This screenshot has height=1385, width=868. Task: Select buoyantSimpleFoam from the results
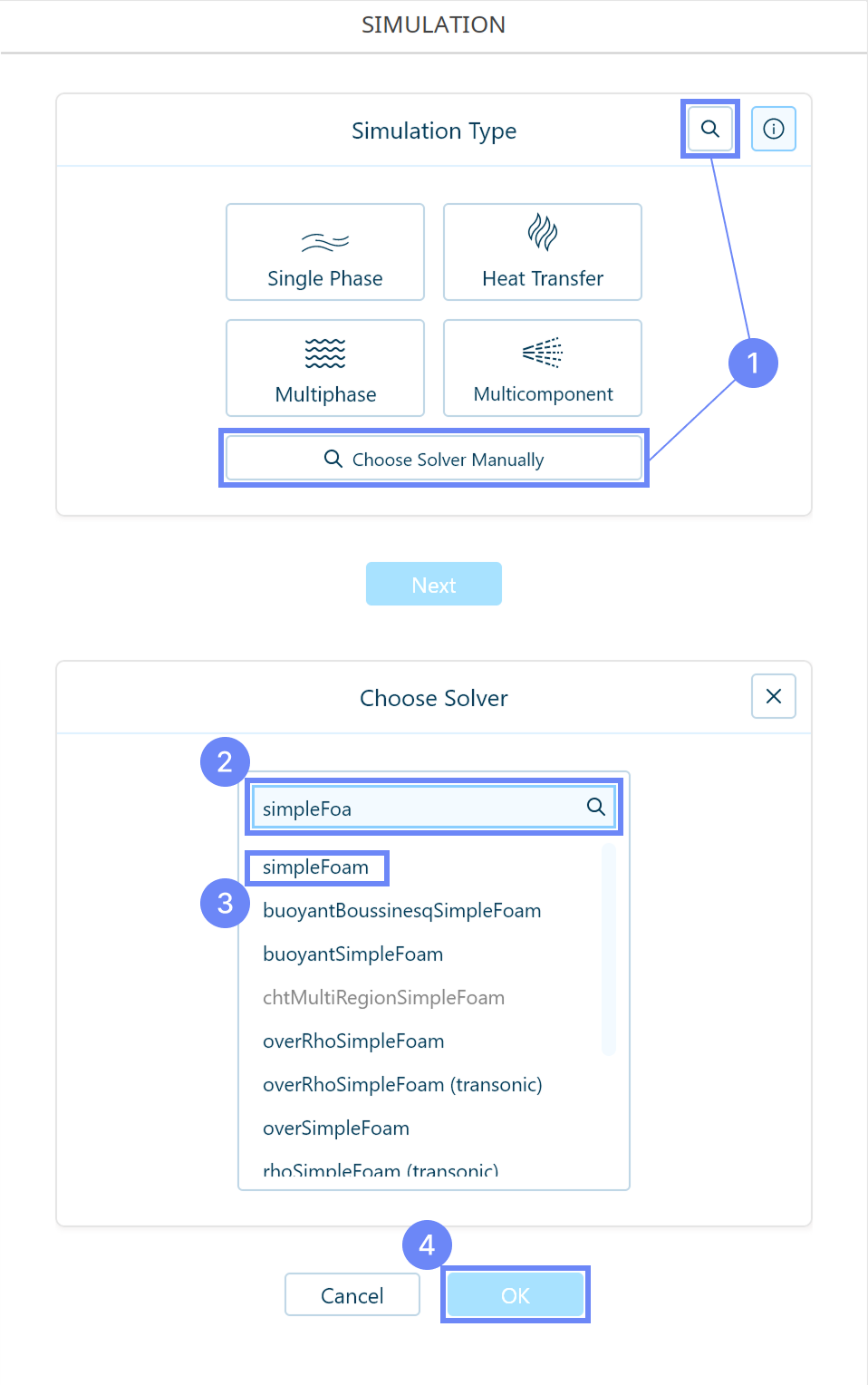click(x=352, y=954)
